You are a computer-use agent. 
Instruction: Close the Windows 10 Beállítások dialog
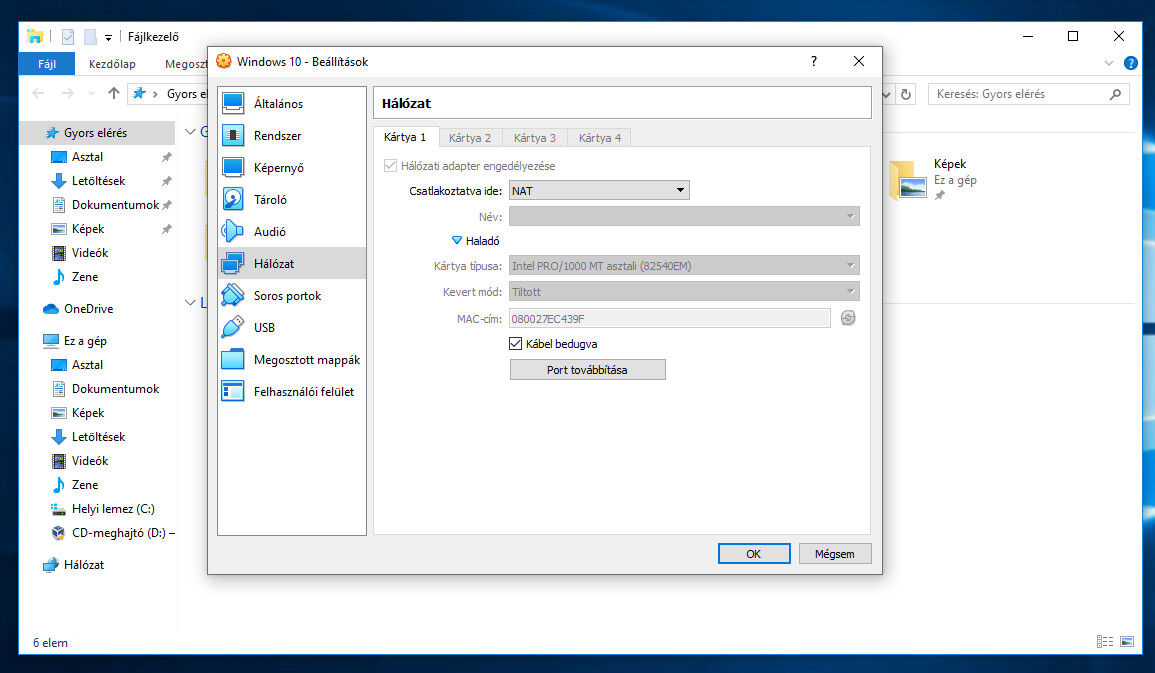coord(859,61)
